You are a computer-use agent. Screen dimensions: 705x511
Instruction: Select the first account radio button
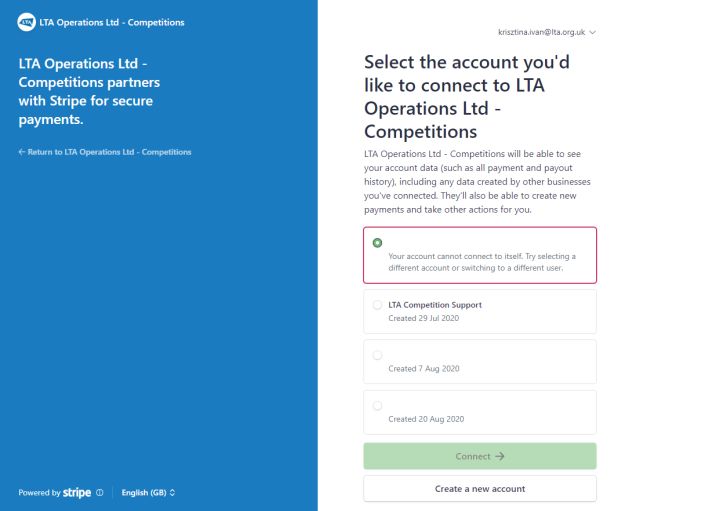(377, 243)
